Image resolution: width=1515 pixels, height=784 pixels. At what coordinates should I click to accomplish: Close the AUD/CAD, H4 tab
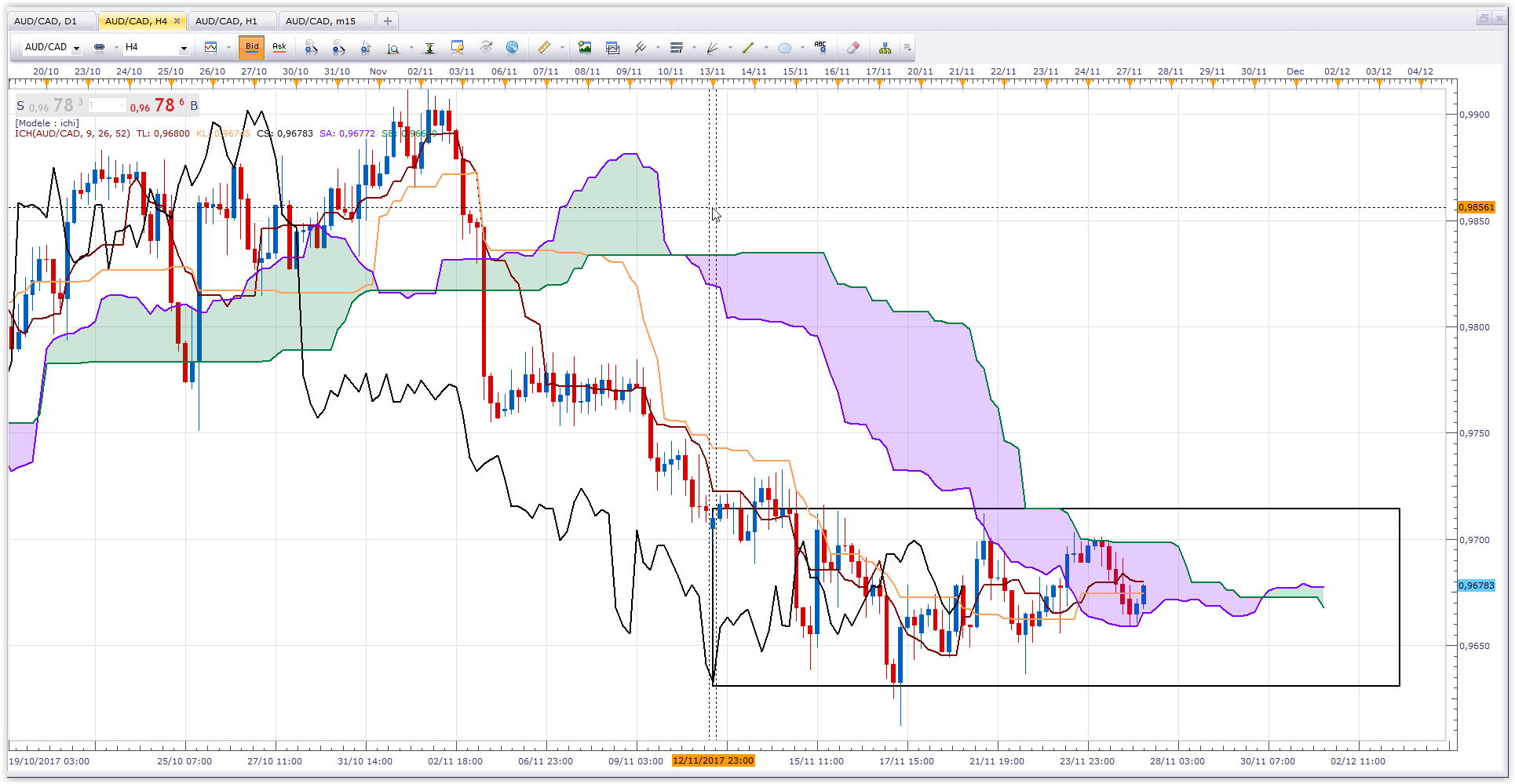177,21
